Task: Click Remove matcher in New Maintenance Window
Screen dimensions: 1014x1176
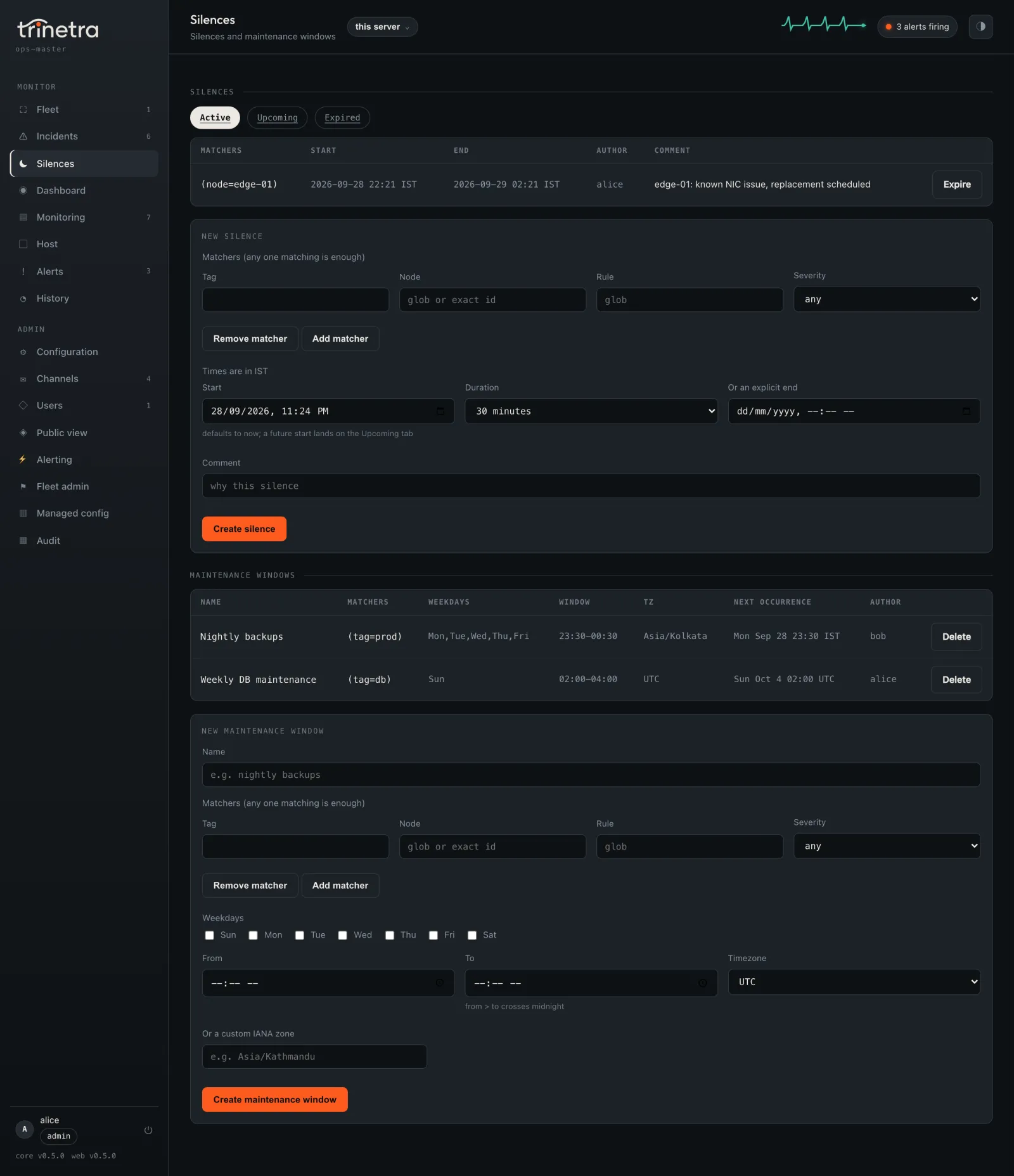Action: tap(250, 885)
